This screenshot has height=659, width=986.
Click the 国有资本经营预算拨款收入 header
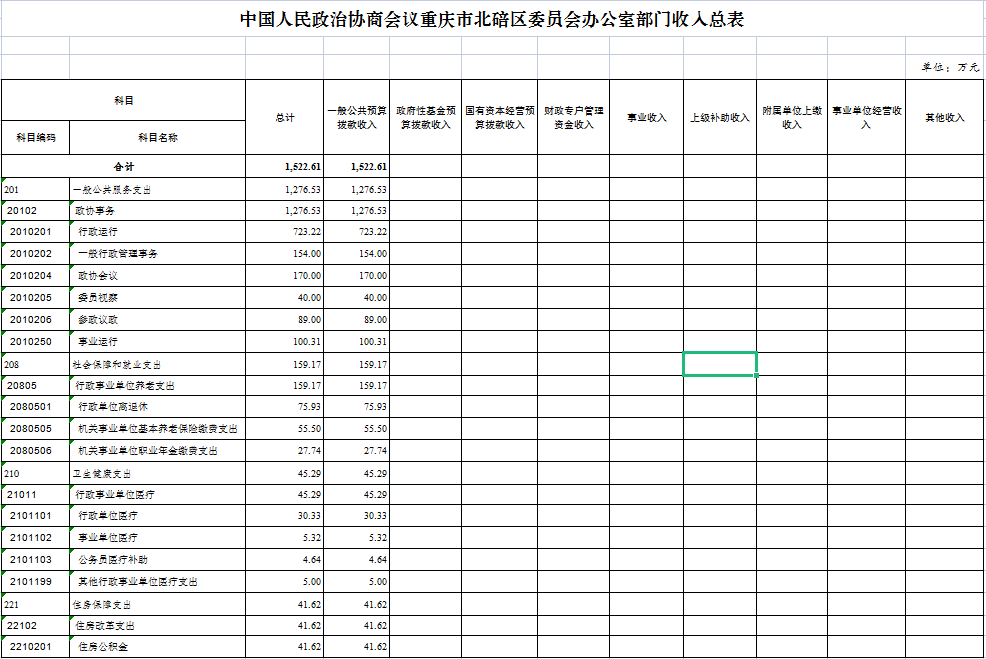click(x=499, y=117)
